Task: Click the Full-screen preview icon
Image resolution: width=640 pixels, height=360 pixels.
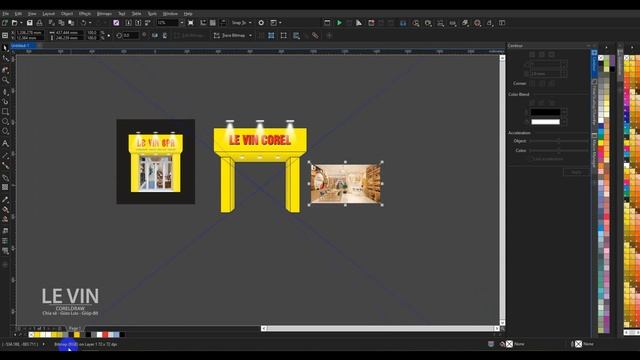Action: 191,23
